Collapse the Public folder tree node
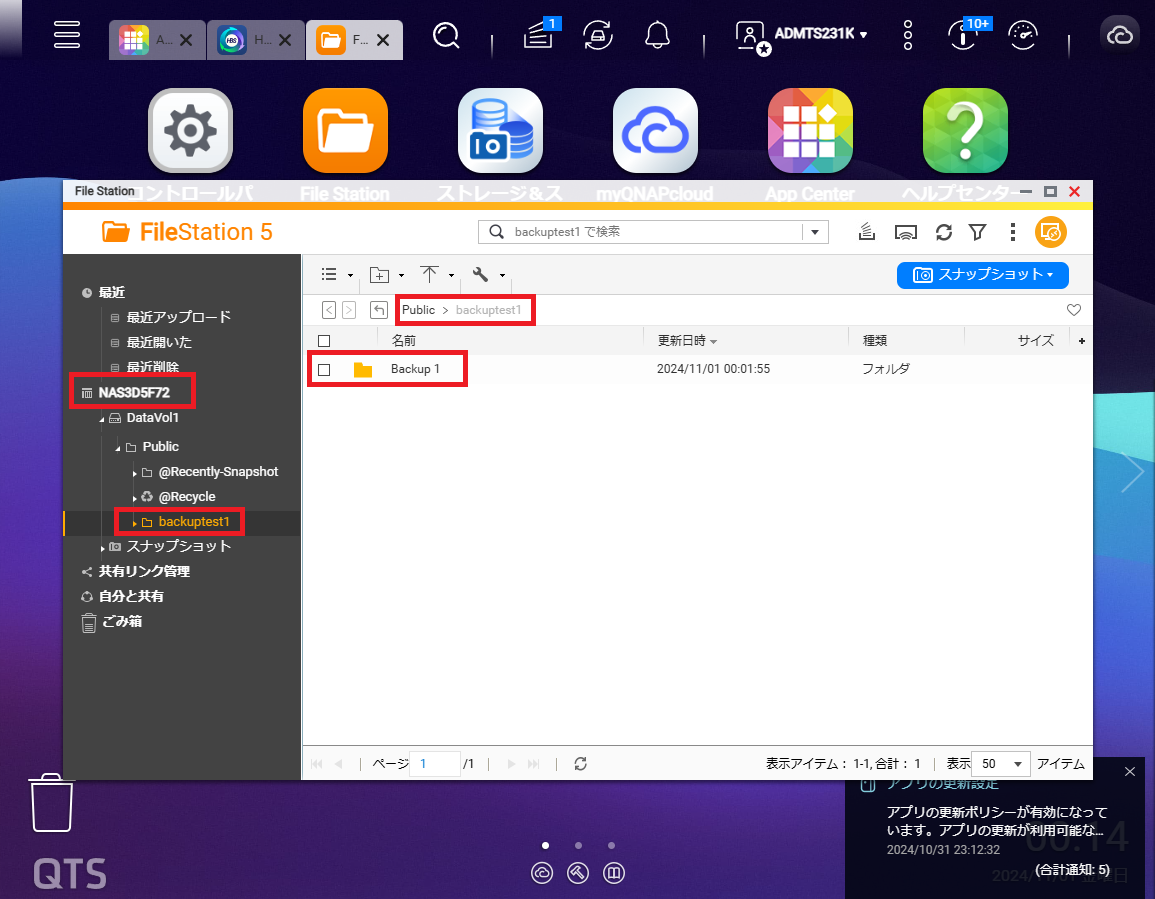 (x=118, y=448)
